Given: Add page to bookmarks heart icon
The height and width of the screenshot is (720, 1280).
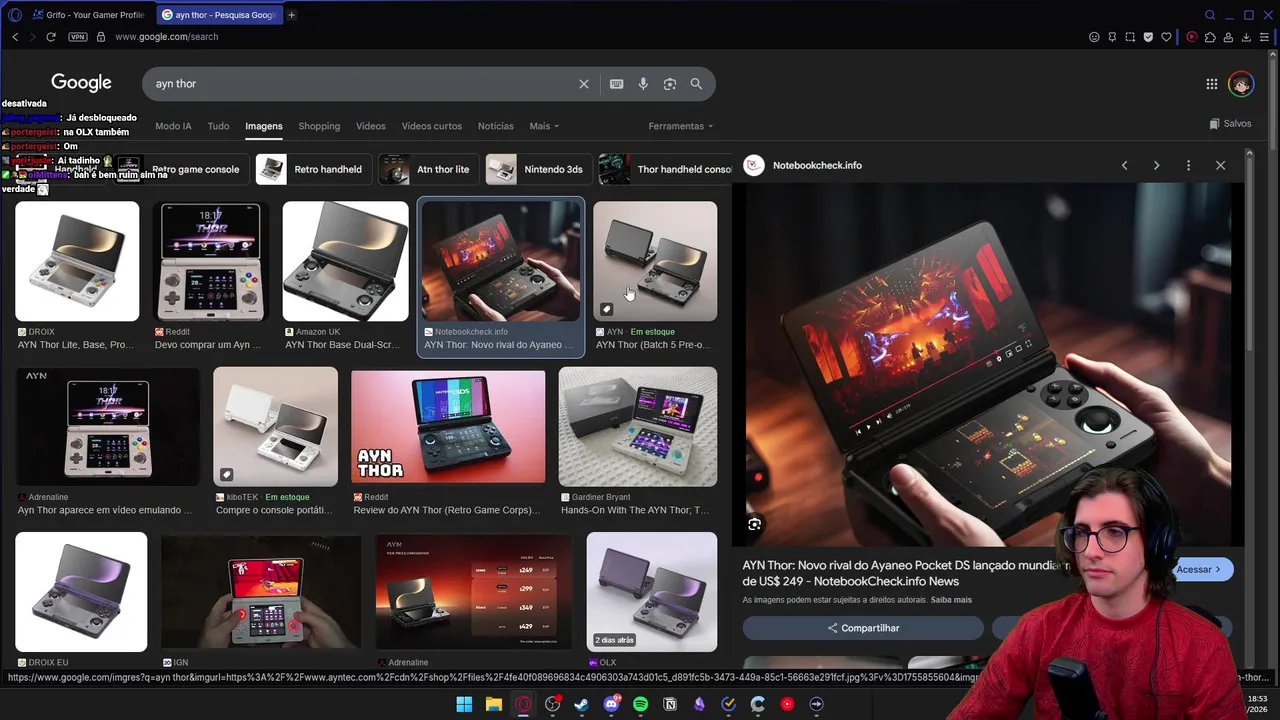Looking at the screenshot, I should pyautogui.click(x=1166, y=37).
